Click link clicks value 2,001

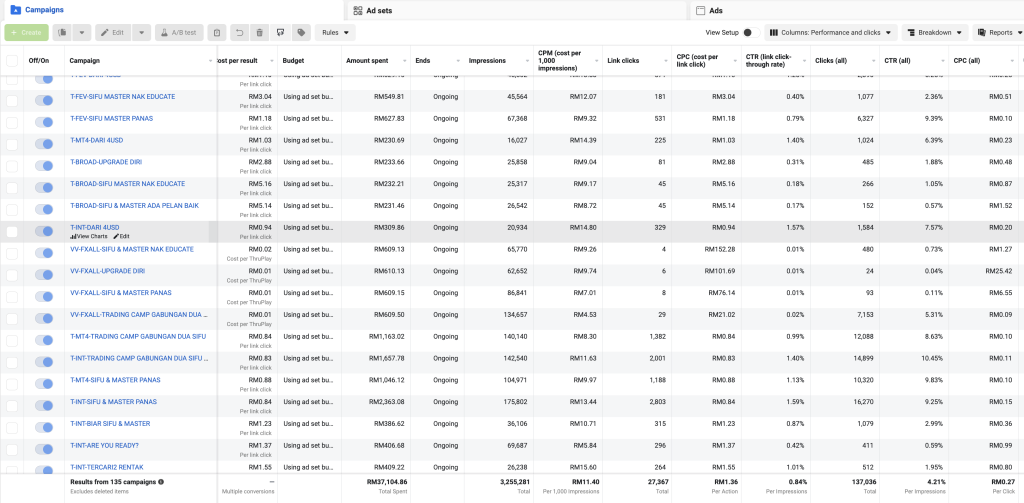[x=658, y=358]
